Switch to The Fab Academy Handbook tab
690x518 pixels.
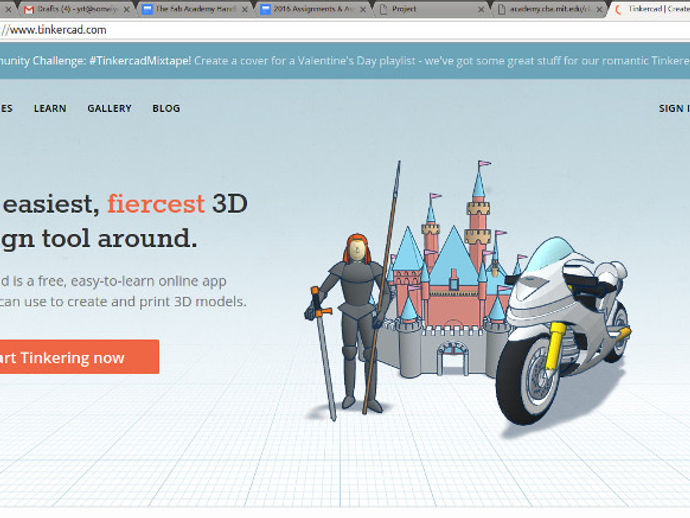click(x=196, y=9)
